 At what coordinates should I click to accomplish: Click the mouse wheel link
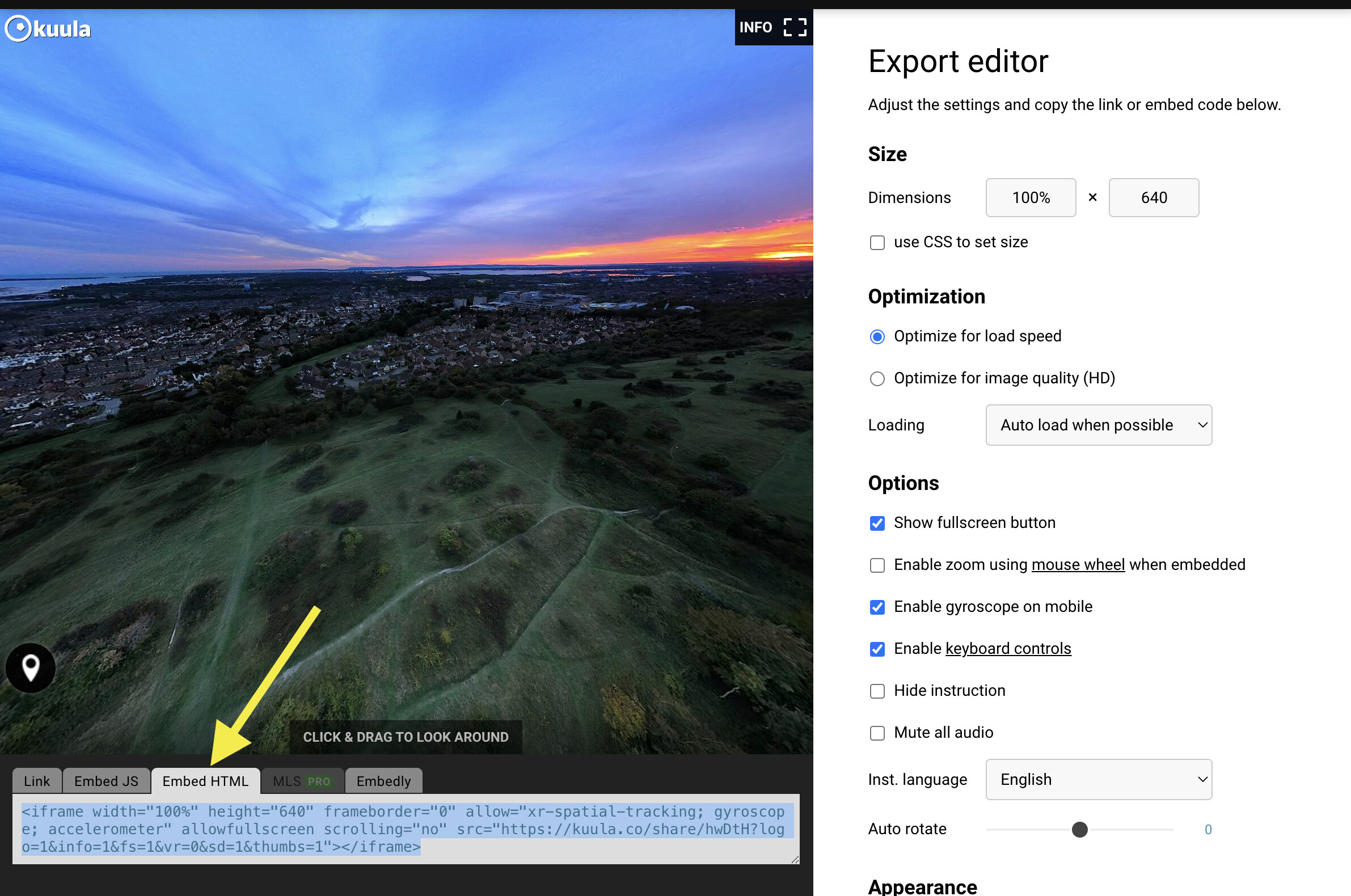pyautogui.click(x=1077, y=565)
